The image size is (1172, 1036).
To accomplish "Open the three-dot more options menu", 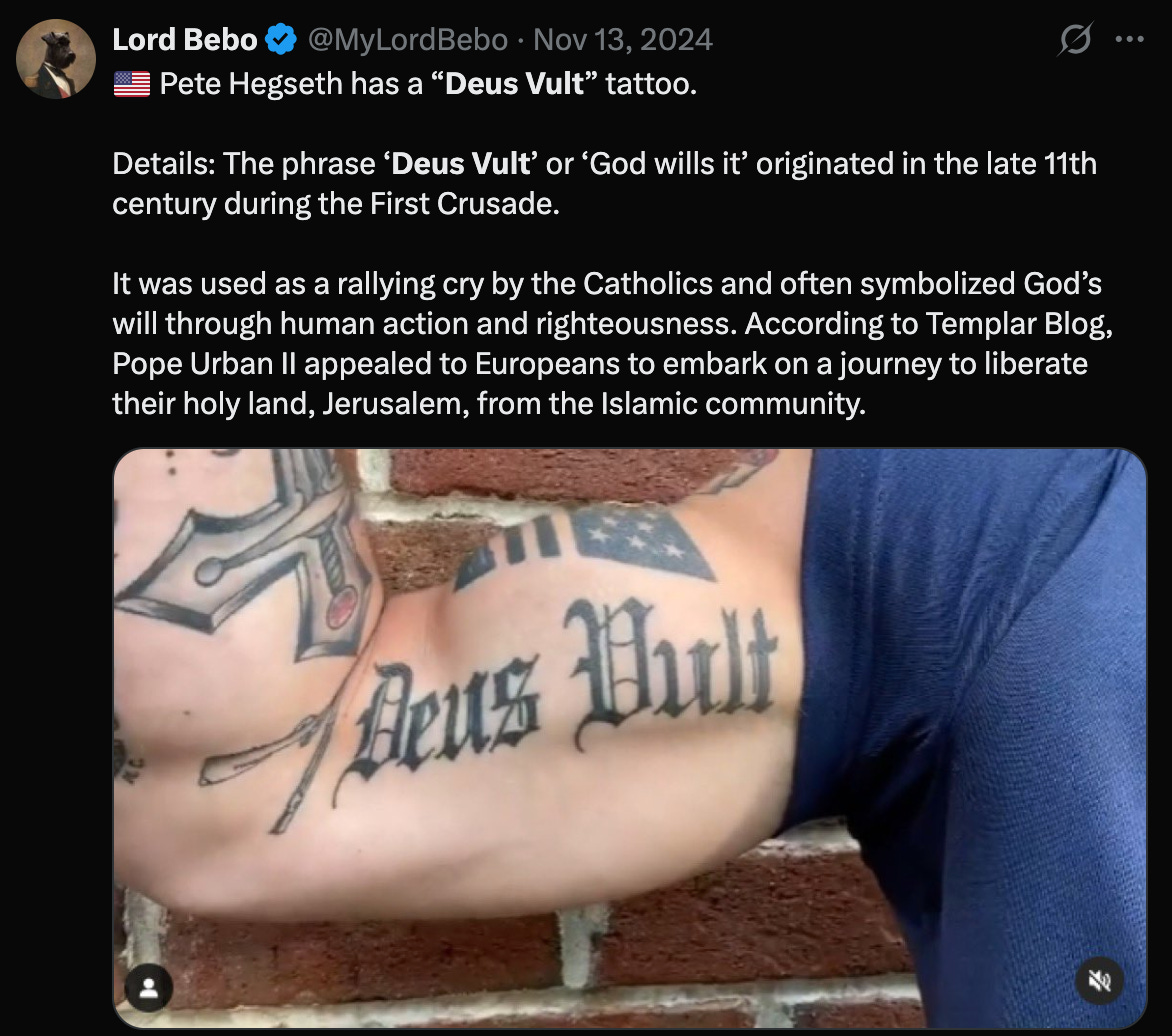I will coord(1129,39).
